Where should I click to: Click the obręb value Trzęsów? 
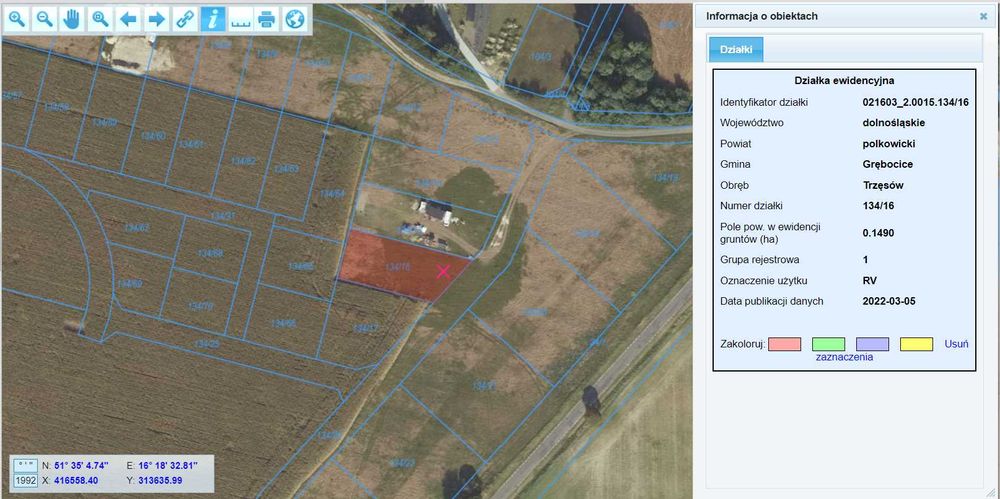883,185
